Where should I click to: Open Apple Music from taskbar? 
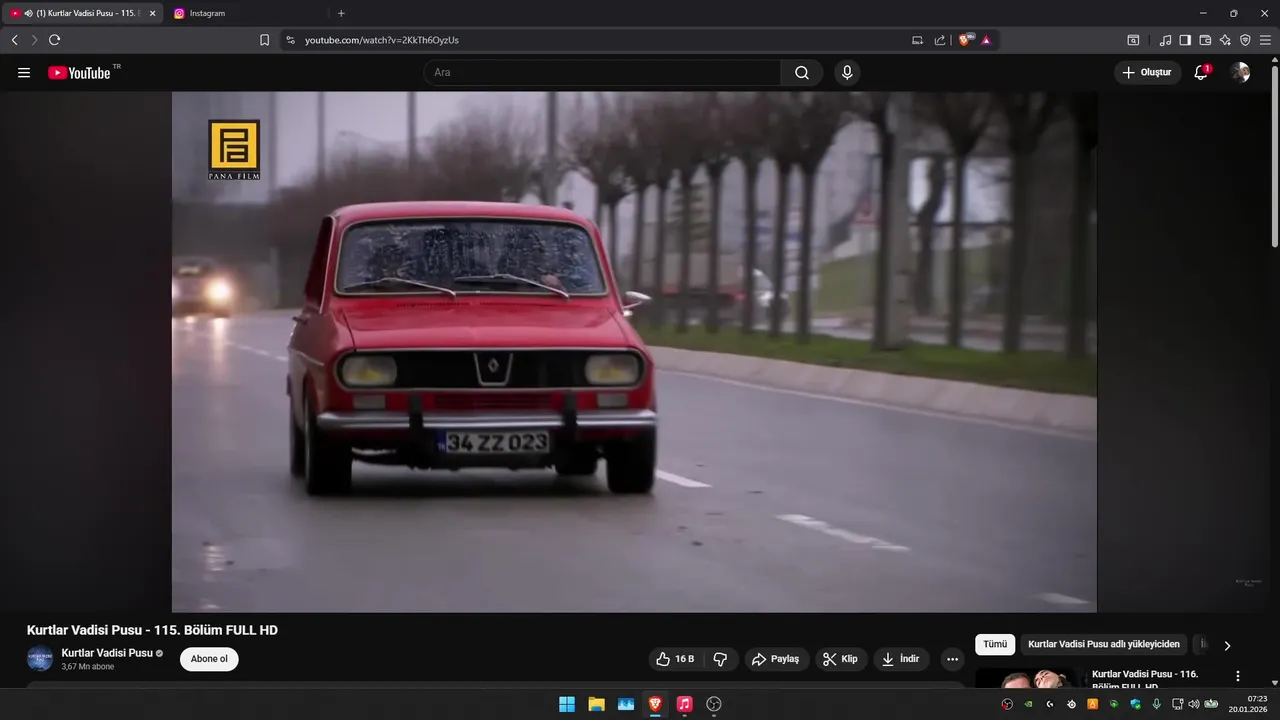[684, 704]
